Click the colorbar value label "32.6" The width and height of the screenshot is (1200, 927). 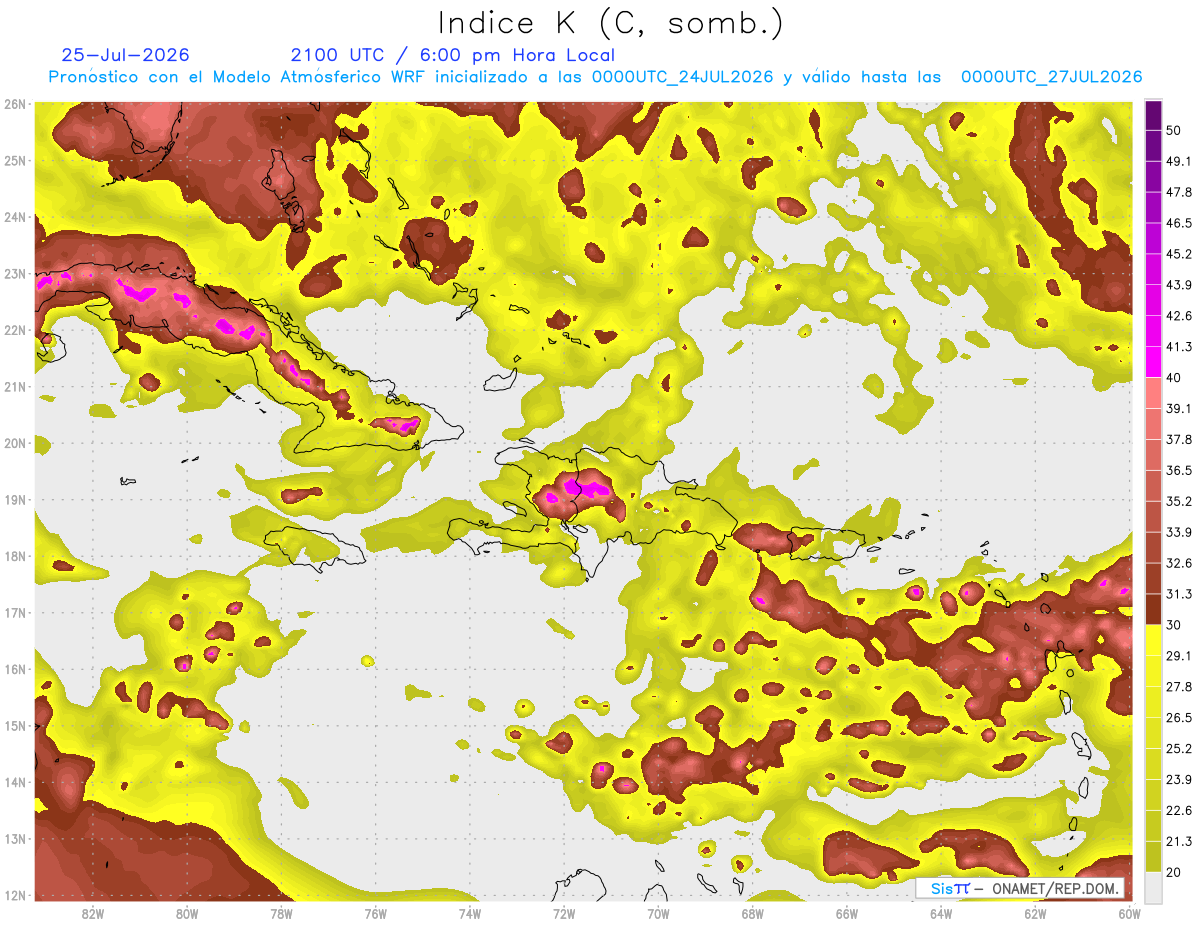click(x=1181, y=563)
